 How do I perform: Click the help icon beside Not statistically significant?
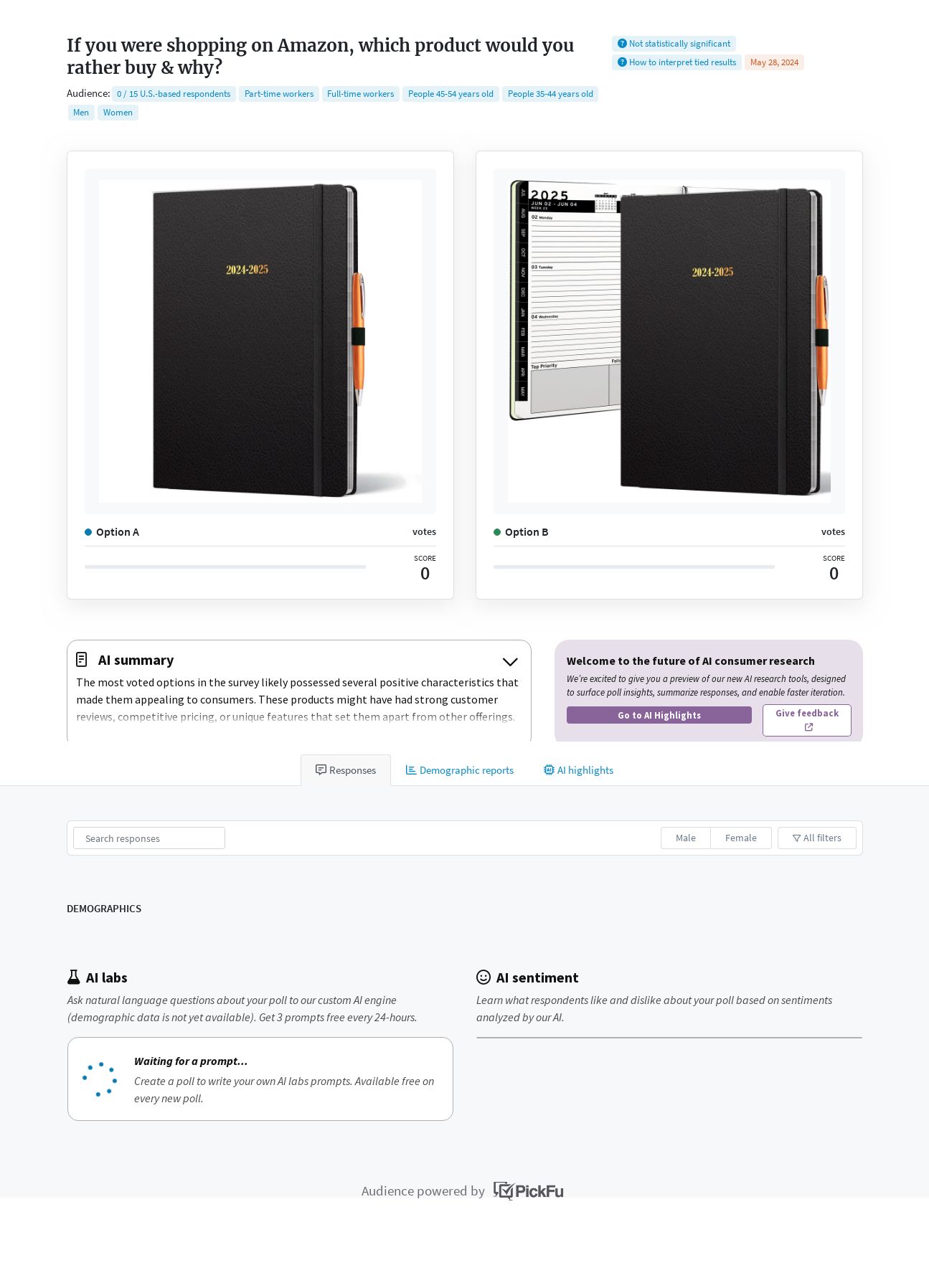coord(622,44)
